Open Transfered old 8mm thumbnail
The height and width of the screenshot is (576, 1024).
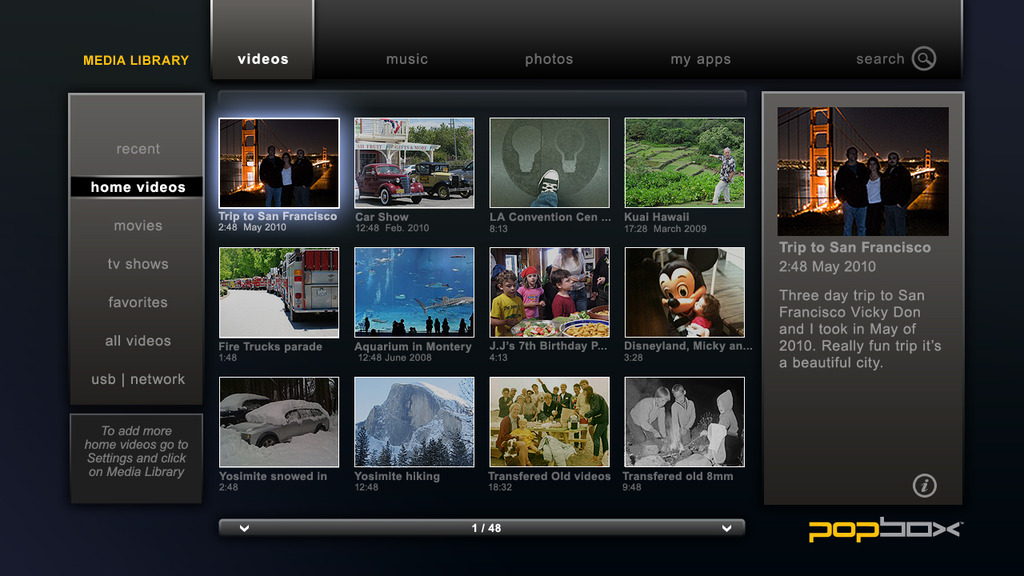point(684,422)
